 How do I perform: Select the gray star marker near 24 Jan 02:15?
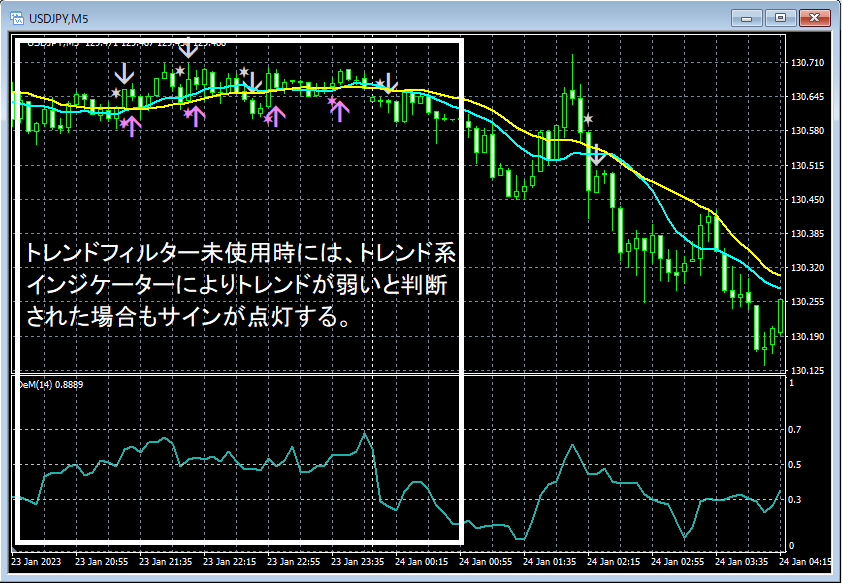[x=588, y=119]
